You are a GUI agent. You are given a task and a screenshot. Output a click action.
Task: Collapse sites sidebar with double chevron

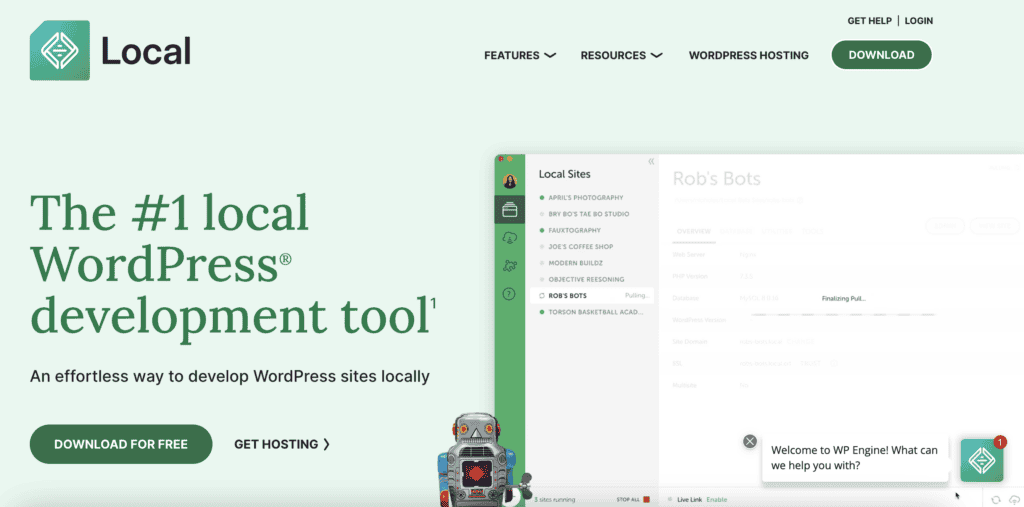pyautogui.click(x=651, y=161)
